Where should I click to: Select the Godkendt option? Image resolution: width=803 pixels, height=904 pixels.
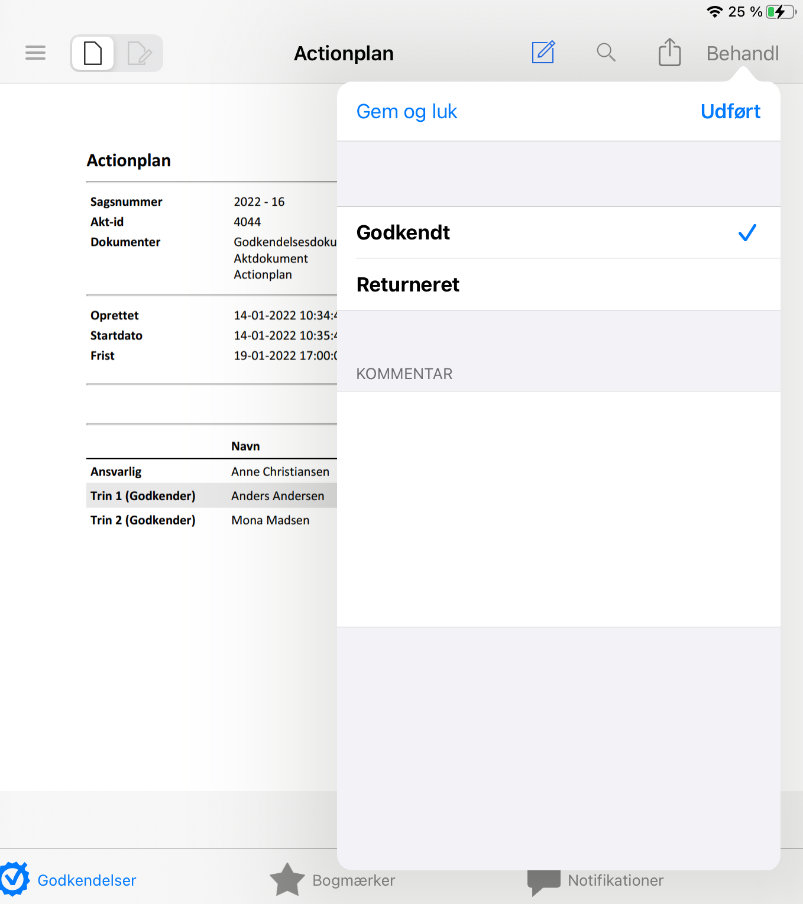coord(558,233)
